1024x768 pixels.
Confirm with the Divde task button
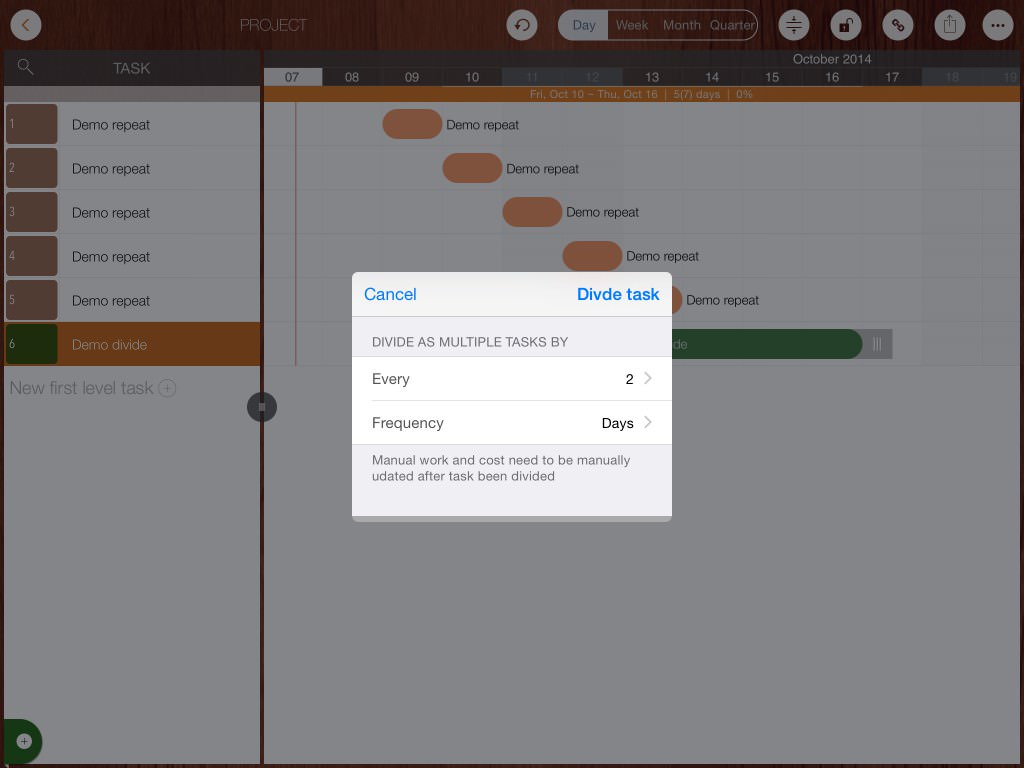pyautogui.click(x=617, y=294)
